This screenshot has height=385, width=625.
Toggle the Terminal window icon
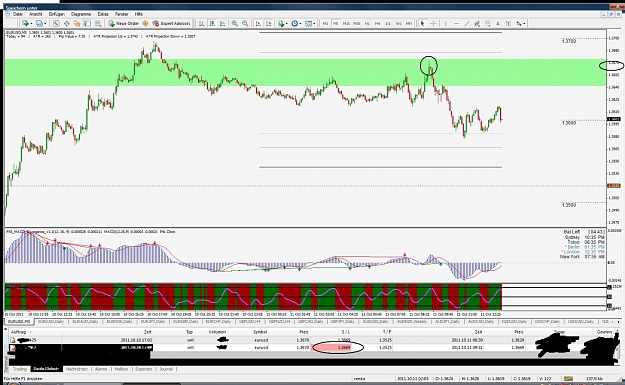[87, 24]
